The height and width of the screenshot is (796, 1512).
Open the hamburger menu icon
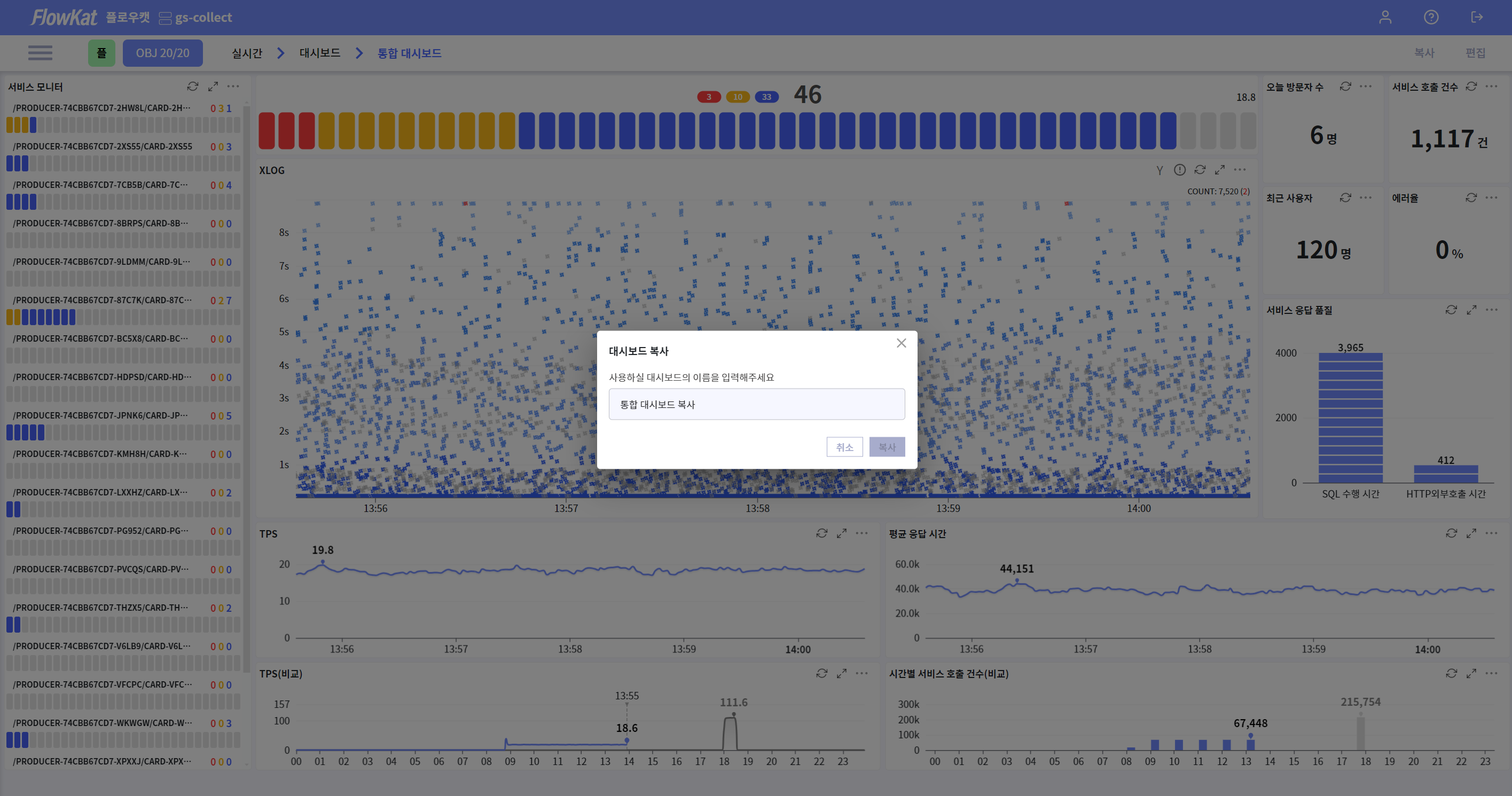click(40, 53)
